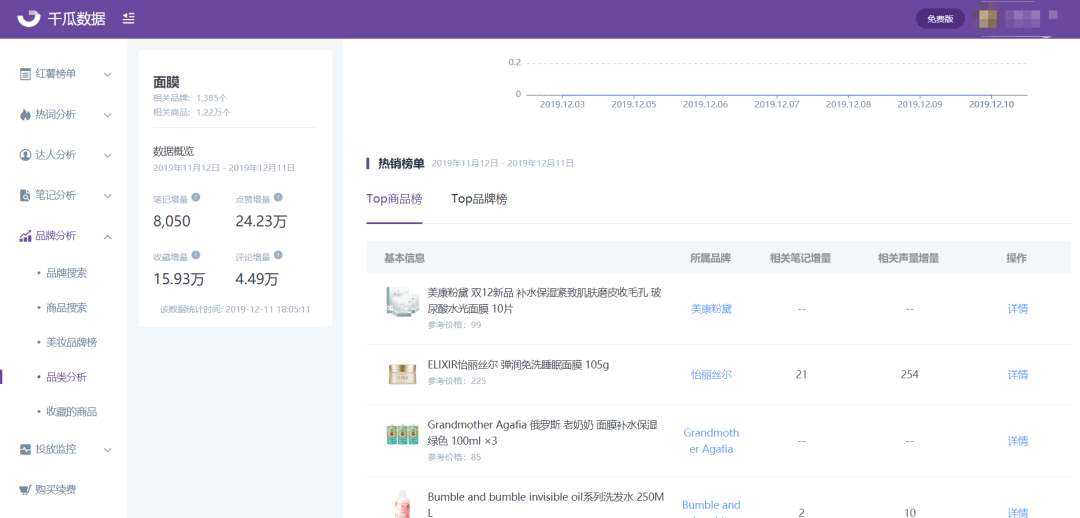Click the 所属品牌 column header
The height and width of the screenshot is (518, 1080).
pos(710,258)
